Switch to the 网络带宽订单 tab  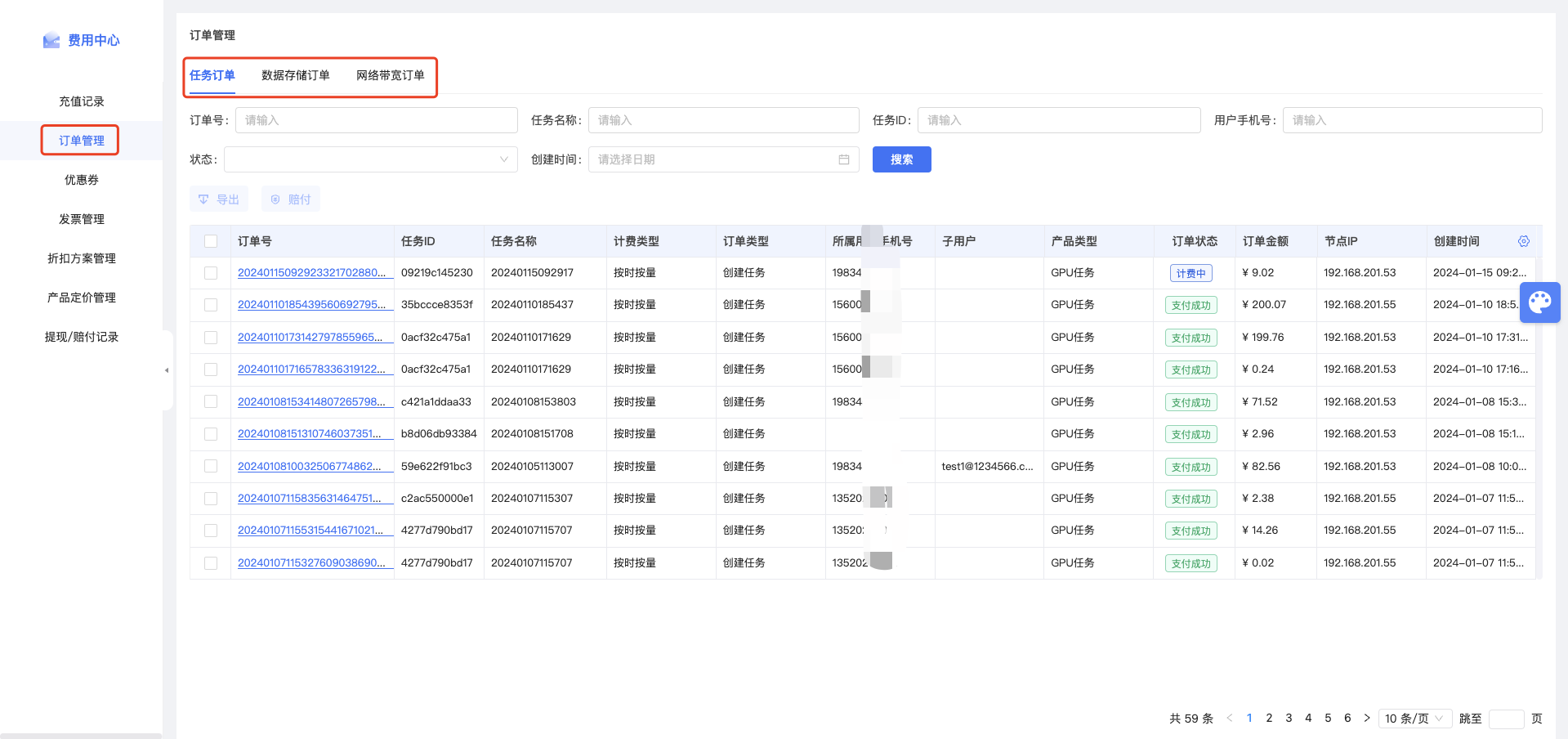[391, 75]
